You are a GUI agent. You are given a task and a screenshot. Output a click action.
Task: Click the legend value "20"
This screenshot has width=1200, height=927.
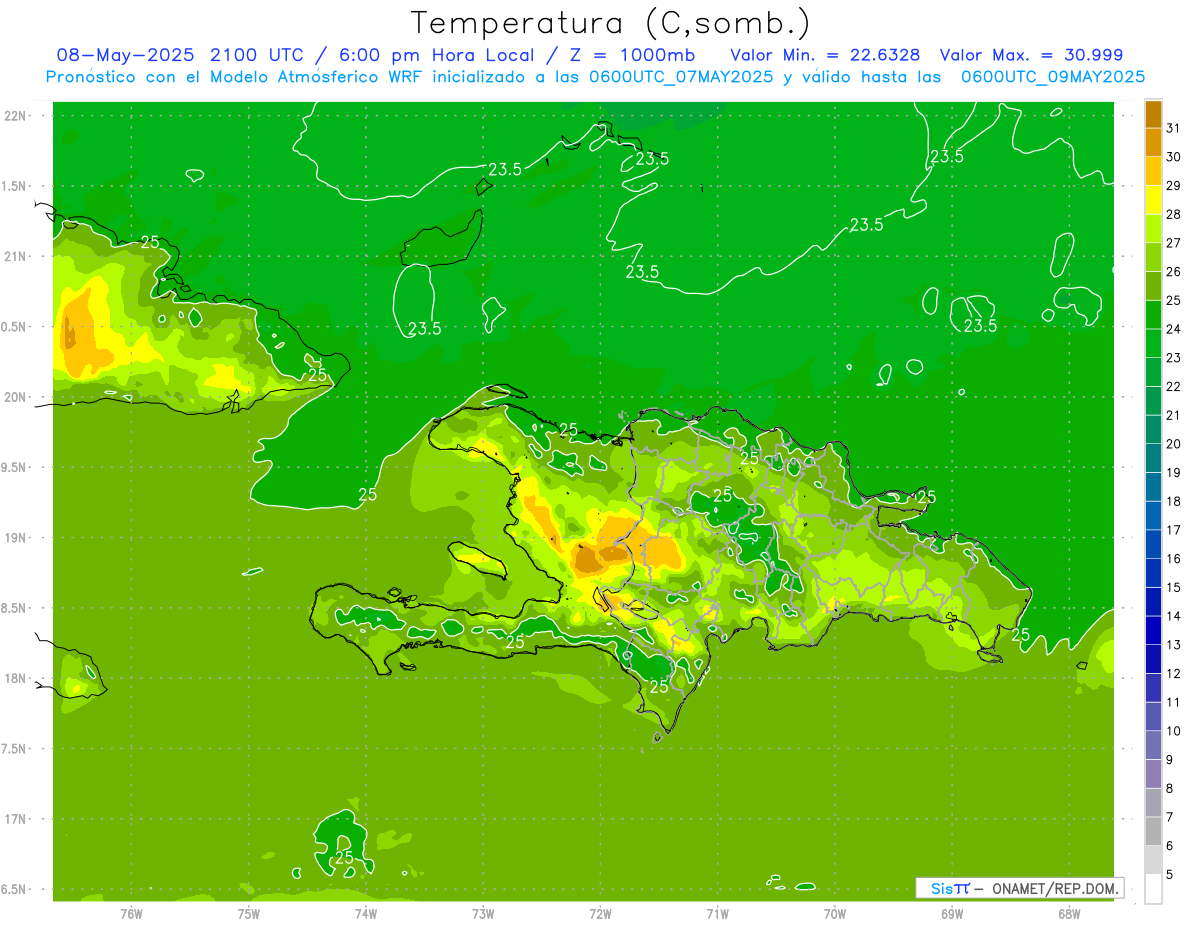(1174, 444)
